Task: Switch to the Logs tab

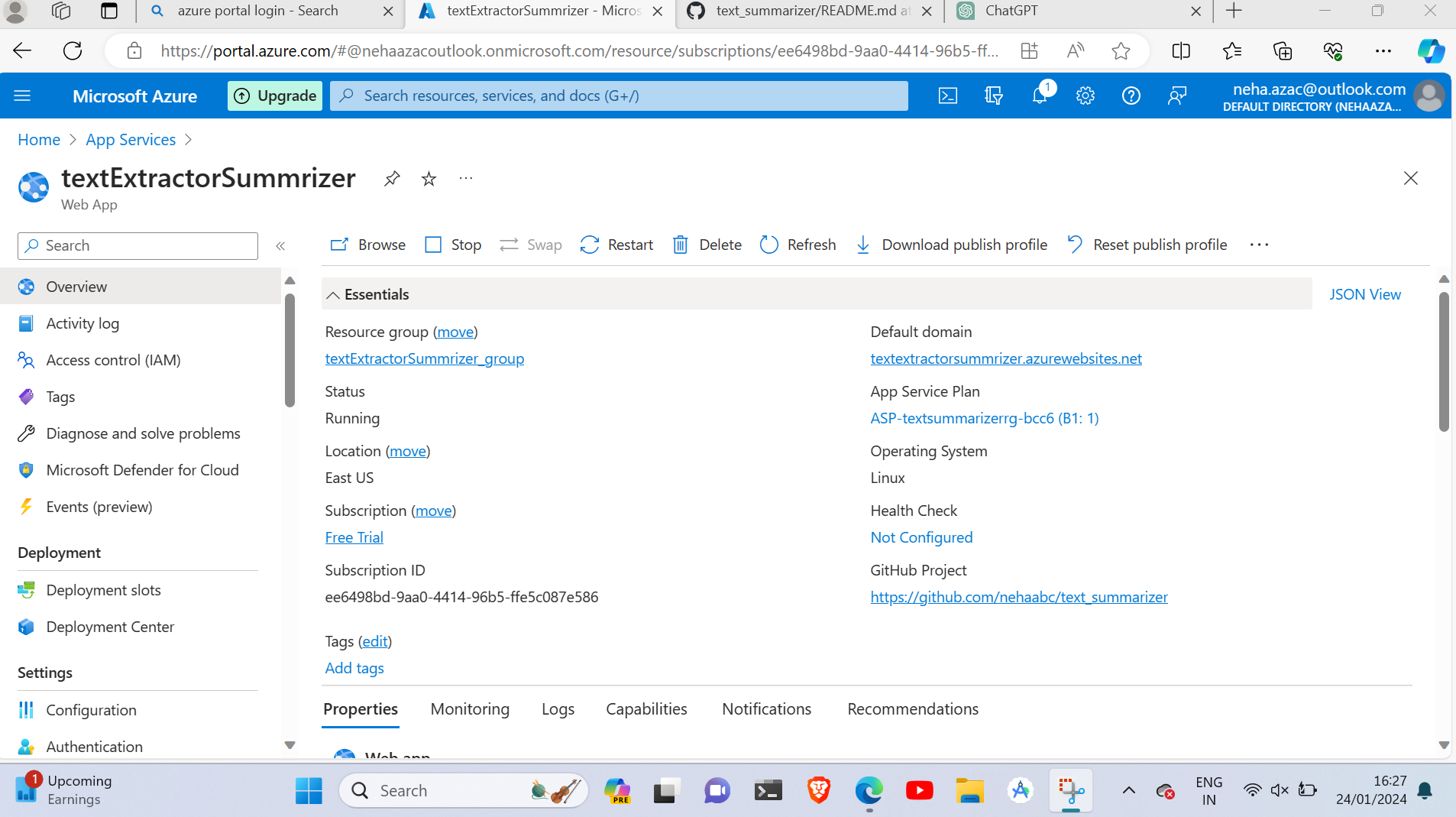Action: click(558, 709)
